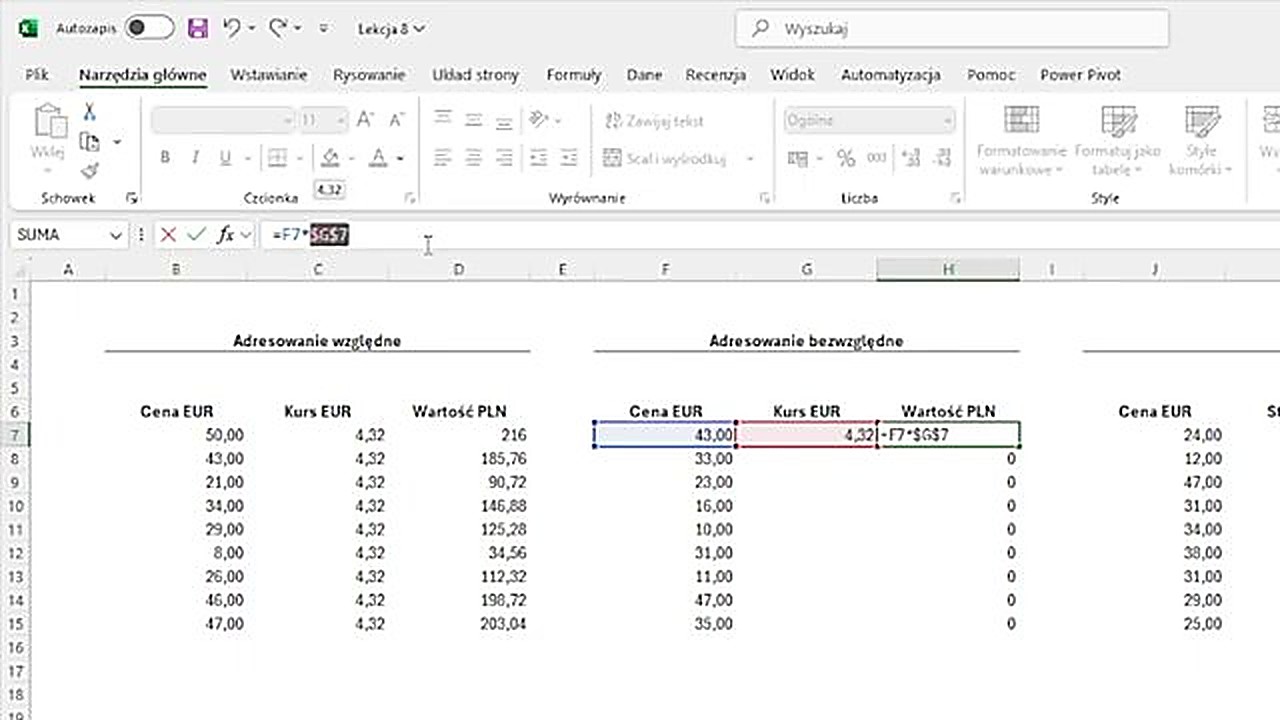1280x720 pixels.
Task: Click the Save floppy disk icon
Action: tap(198, 29)
